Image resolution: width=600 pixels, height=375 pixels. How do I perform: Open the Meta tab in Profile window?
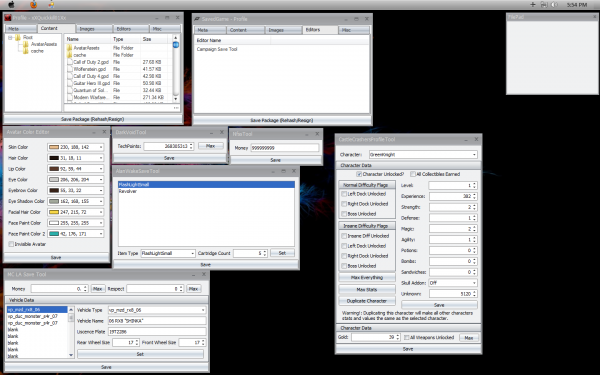(21, 29)
